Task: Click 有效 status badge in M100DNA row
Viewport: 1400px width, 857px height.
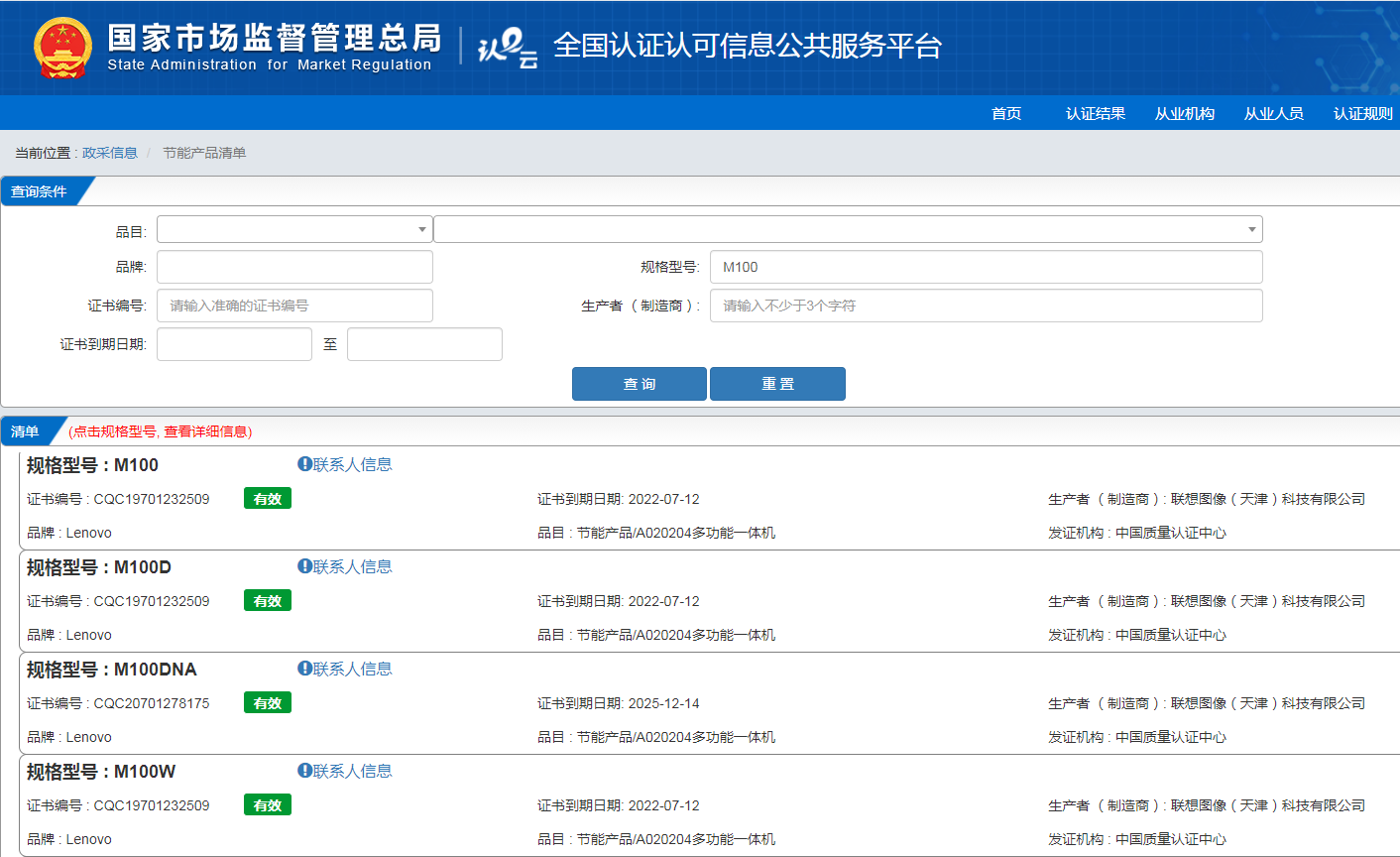Action: click(268, 703)
